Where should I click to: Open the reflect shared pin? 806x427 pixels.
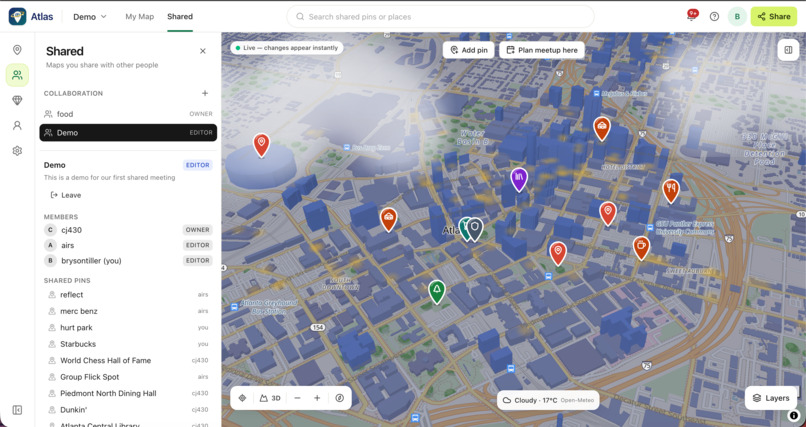point(128,294)
